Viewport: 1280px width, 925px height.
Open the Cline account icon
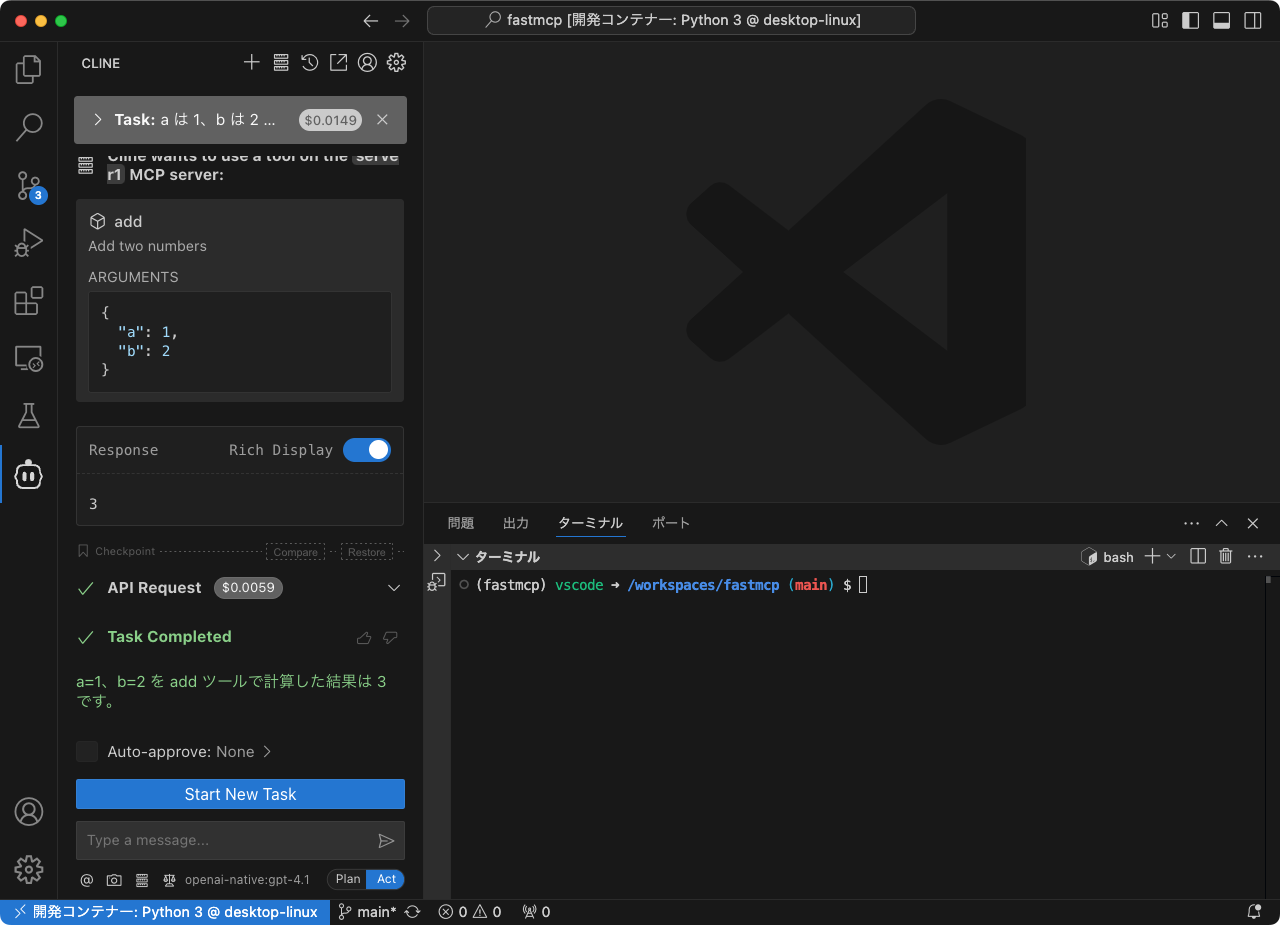pyautogui.click(x=367, y=62)
